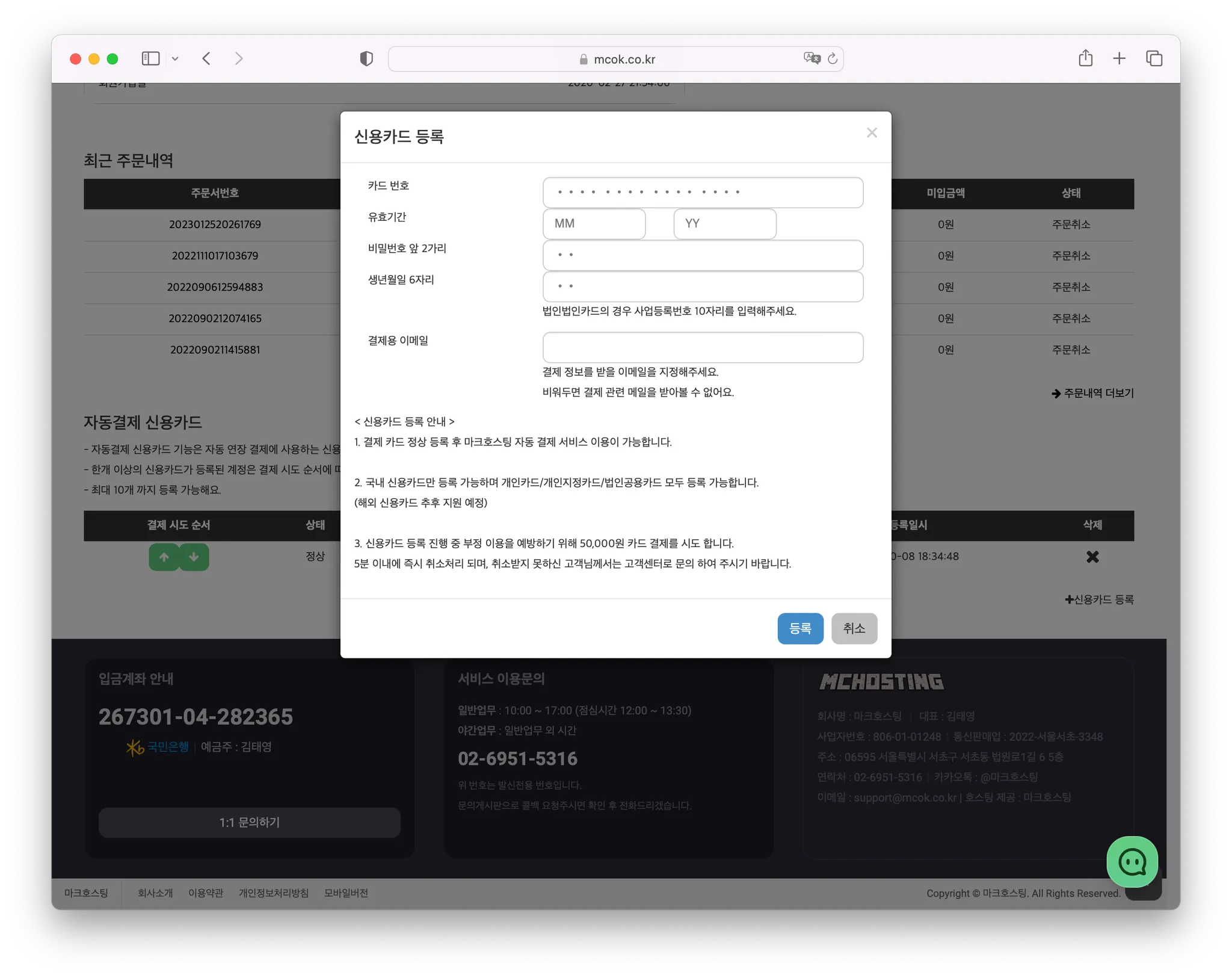This screenshot has width=1232, height=978.
Task: Go back with the browser back arrow
Action: tap(206, 58)
